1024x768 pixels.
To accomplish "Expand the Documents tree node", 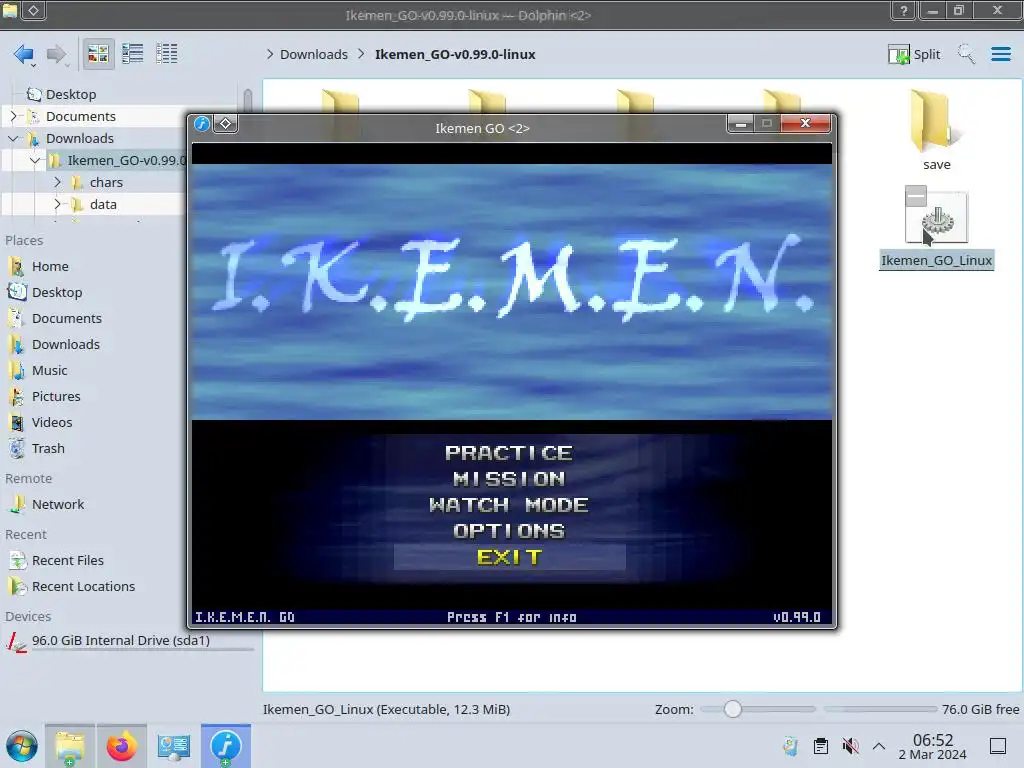I will 13,116.
